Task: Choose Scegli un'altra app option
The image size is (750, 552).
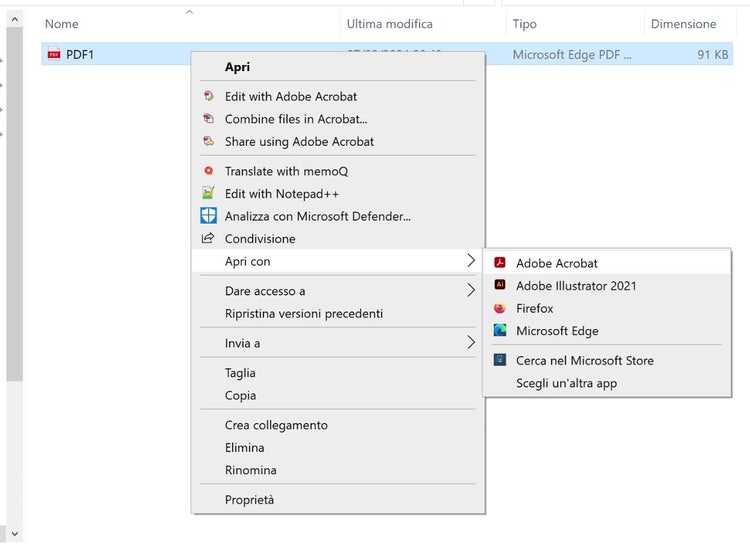Action: click(566, 383)
